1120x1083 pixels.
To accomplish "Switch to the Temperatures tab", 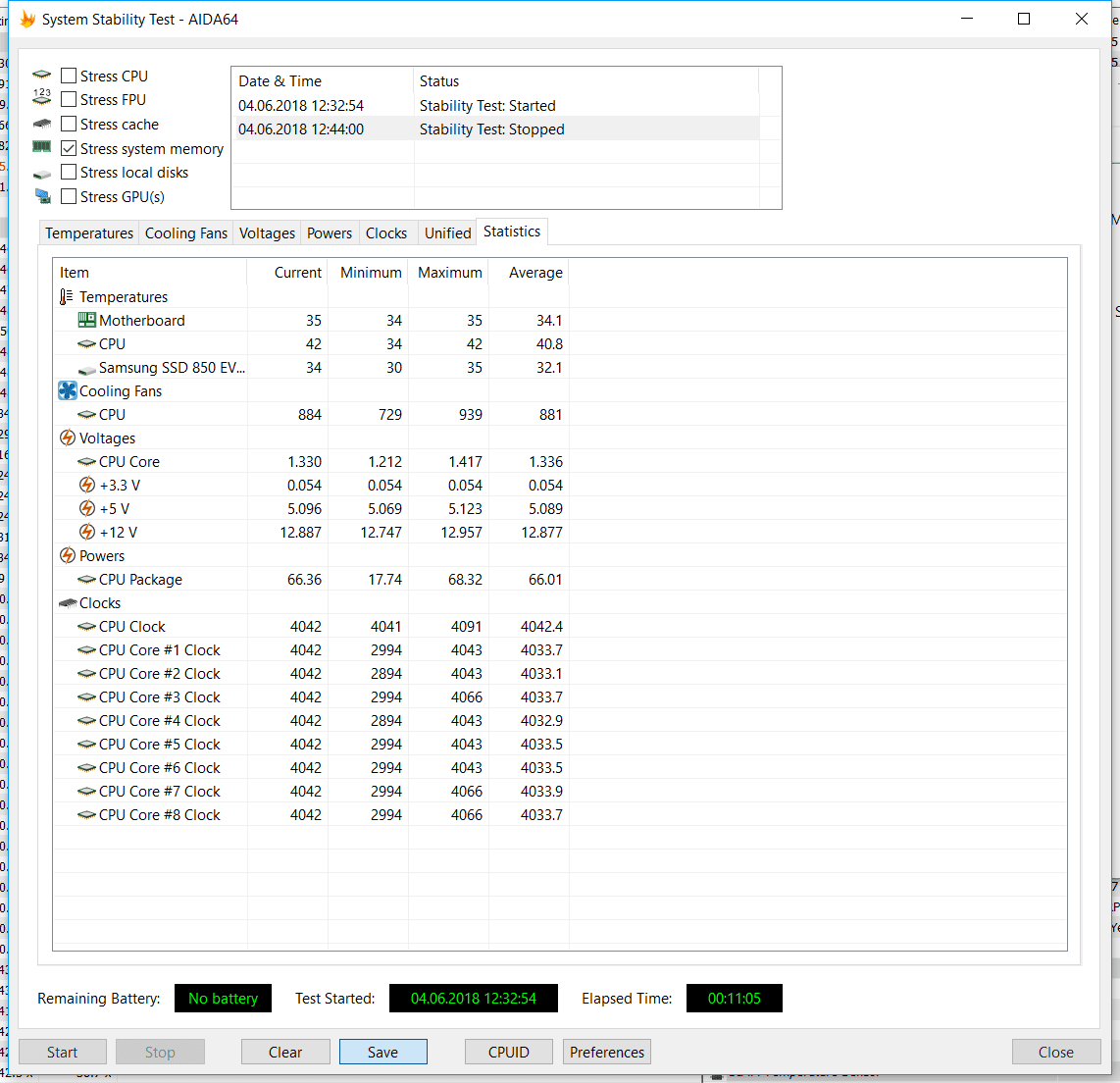I will click(89, 233).
